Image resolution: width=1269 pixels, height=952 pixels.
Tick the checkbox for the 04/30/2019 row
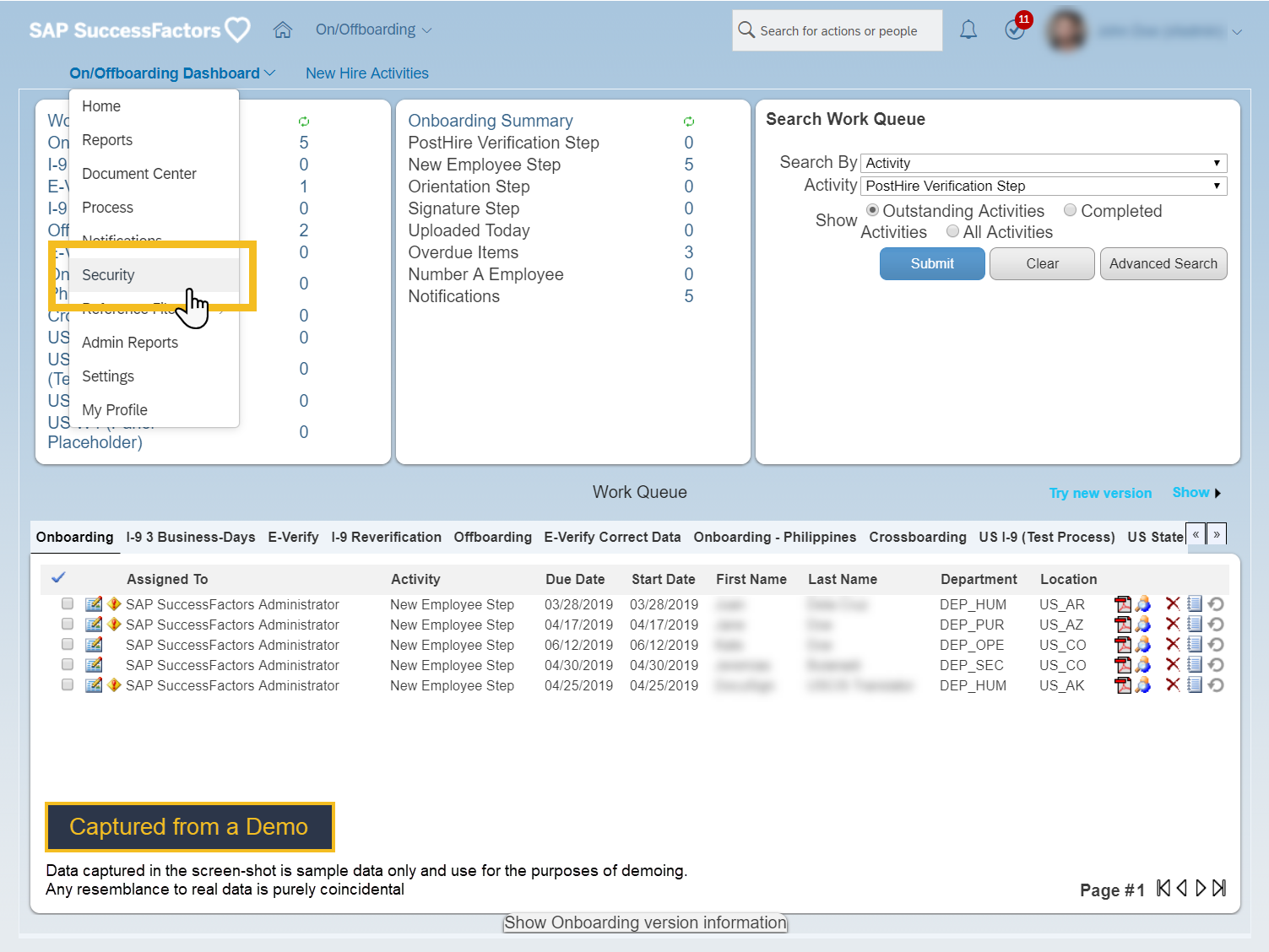coord(68,665)
